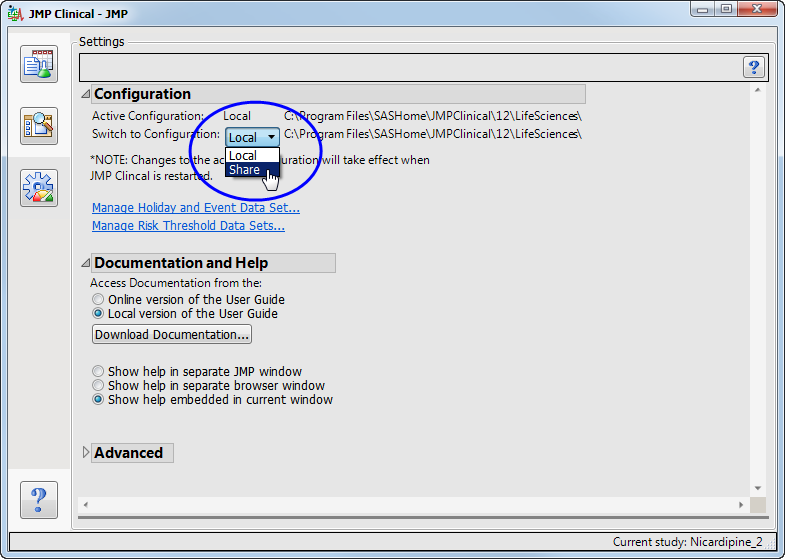Open the Switch to Configuration dropdown
The width and height of the screenshot is (785, 559).
coord(252,137)
